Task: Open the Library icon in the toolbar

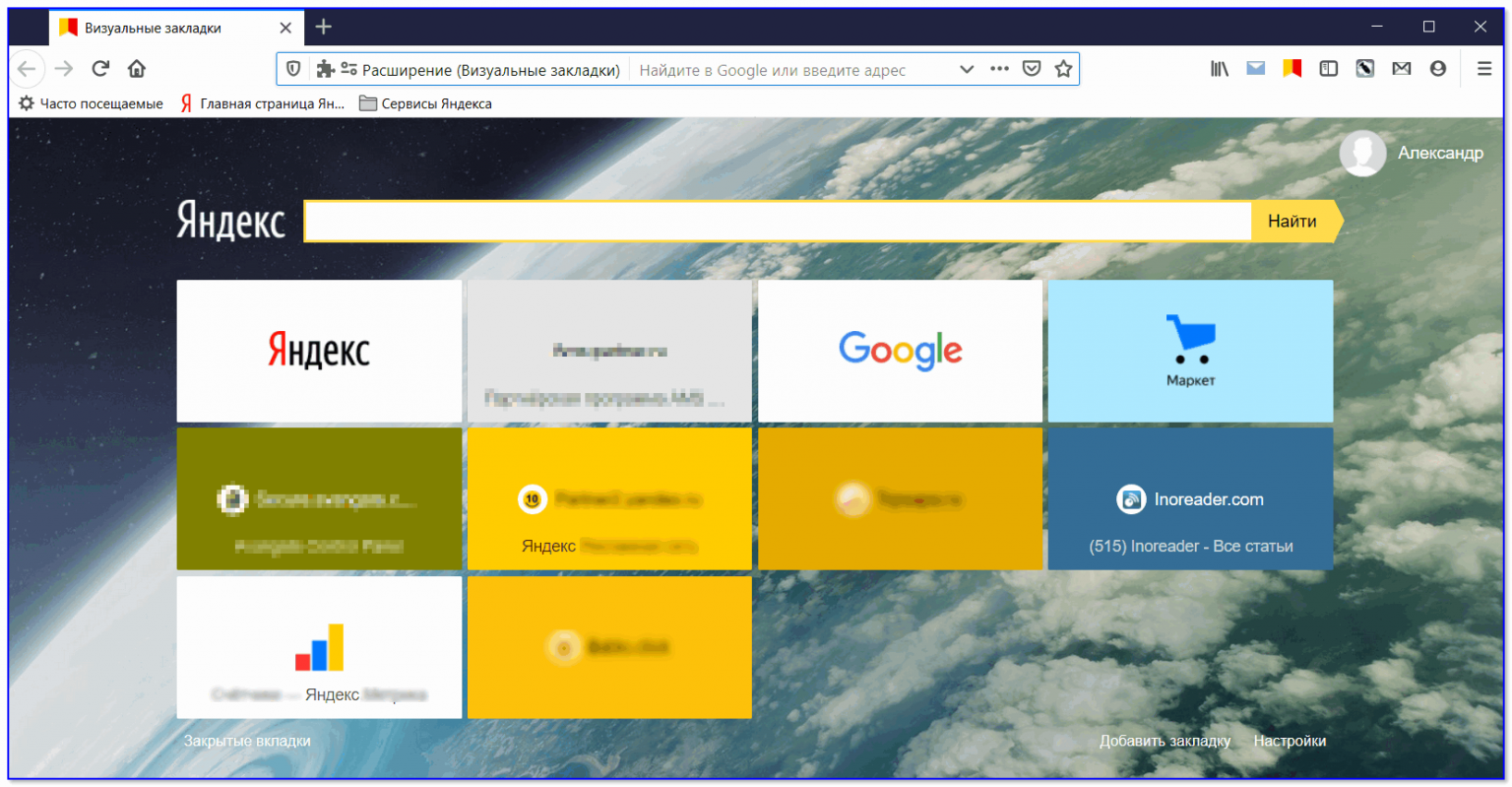Action: tap(1220, 69)
